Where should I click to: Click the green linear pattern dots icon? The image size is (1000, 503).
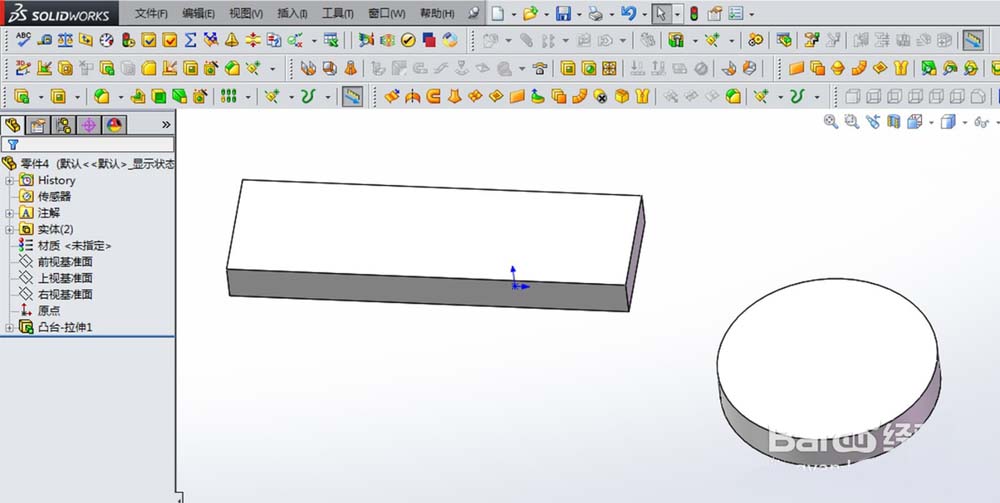[x=228, y=96]
